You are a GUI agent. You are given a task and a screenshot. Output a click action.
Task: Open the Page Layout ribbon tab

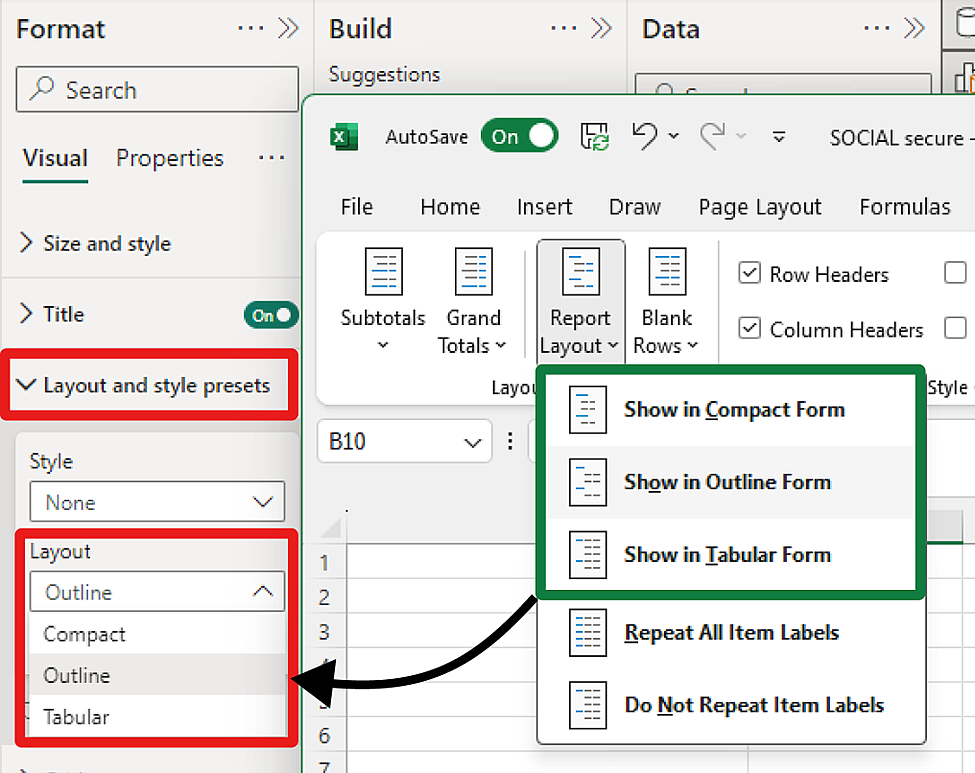click(760, 207)
